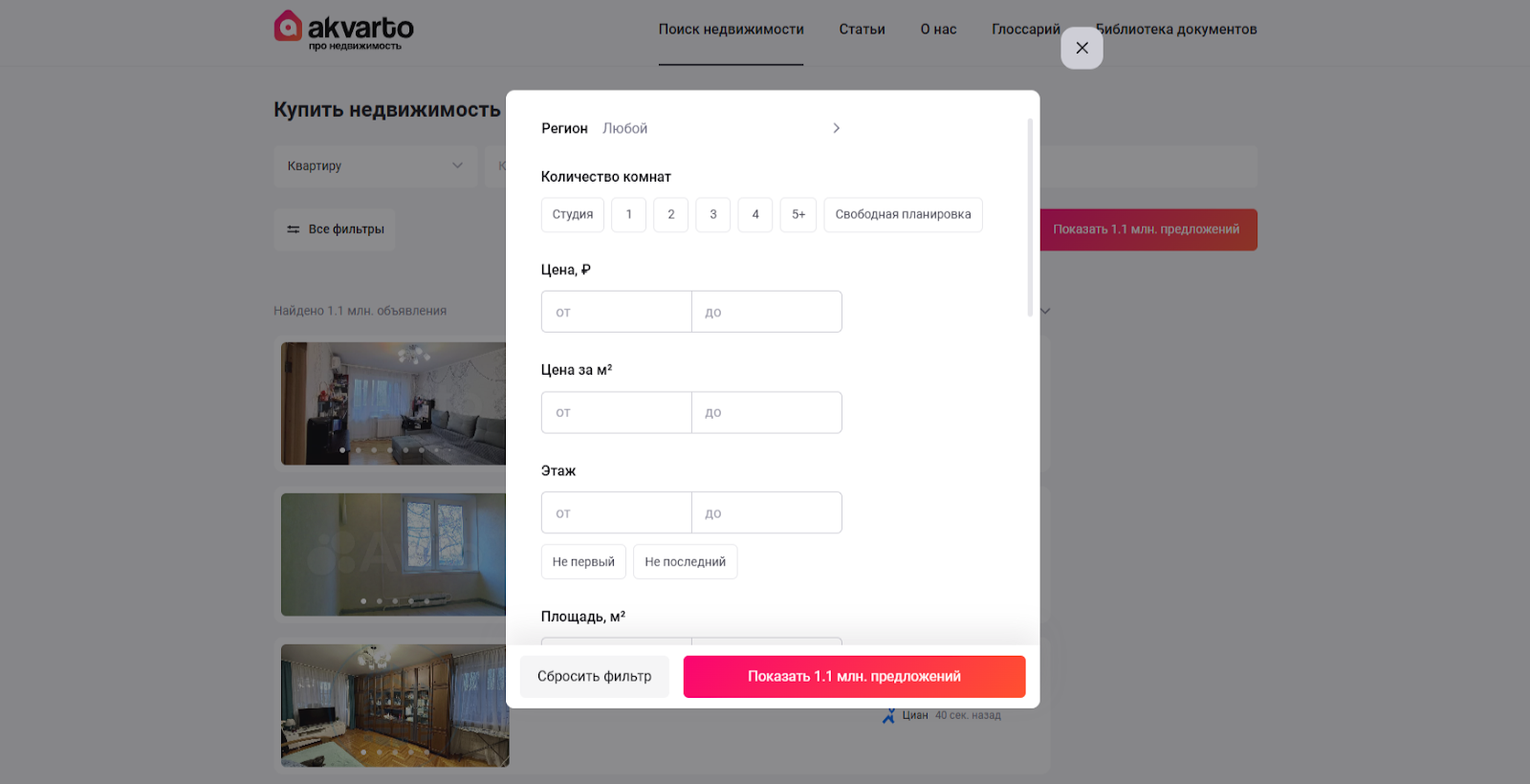Viewport: 1530px width, 784px height.
Task: Click the filter sliders icon in Все фильтры
Action: pos(294,229)
